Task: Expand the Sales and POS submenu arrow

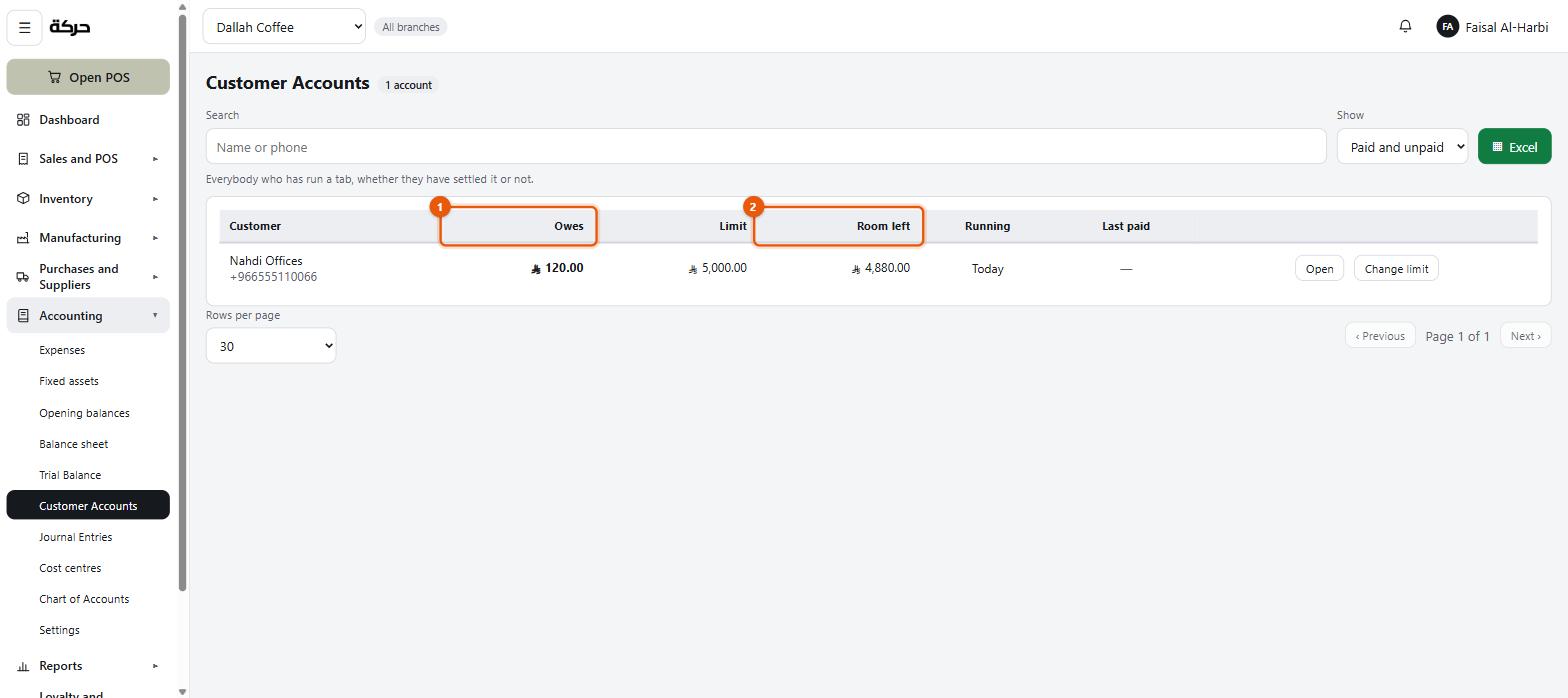Action: point(155,159)
